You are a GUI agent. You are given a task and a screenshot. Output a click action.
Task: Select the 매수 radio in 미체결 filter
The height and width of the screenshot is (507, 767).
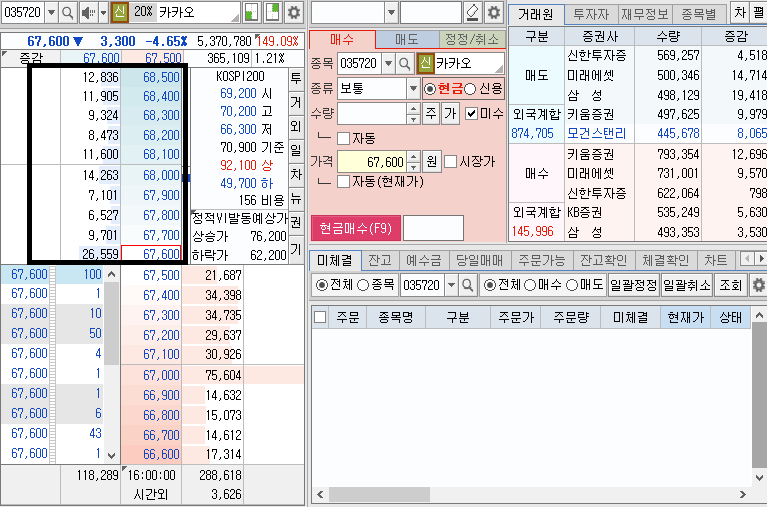(530, 285)
